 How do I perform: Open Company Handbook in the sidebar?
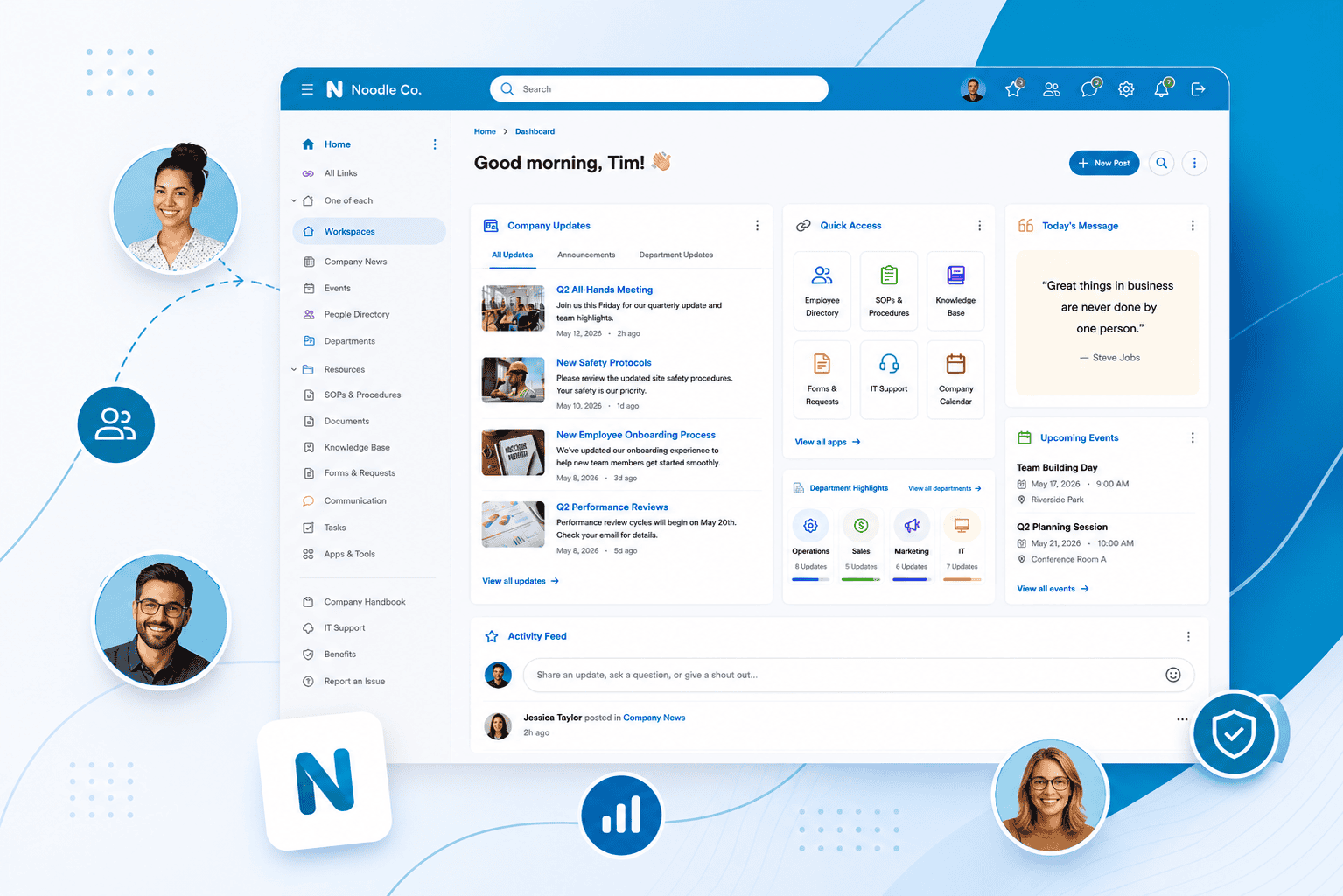[x=365, y=602]
